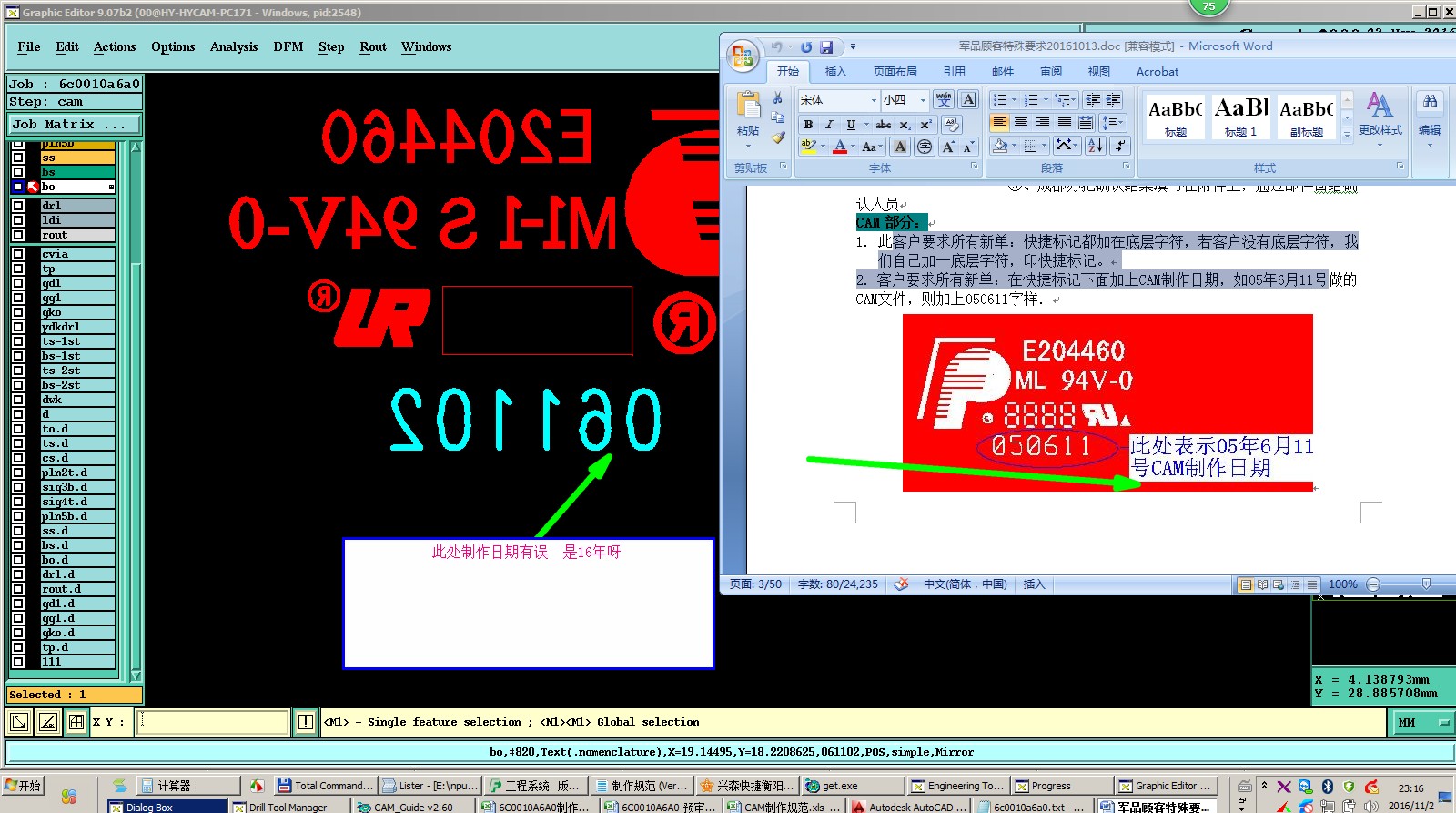Screen dimensions: 1456x813
Task: Toggle checkbox for ss layer
Action: pos(18,158)
